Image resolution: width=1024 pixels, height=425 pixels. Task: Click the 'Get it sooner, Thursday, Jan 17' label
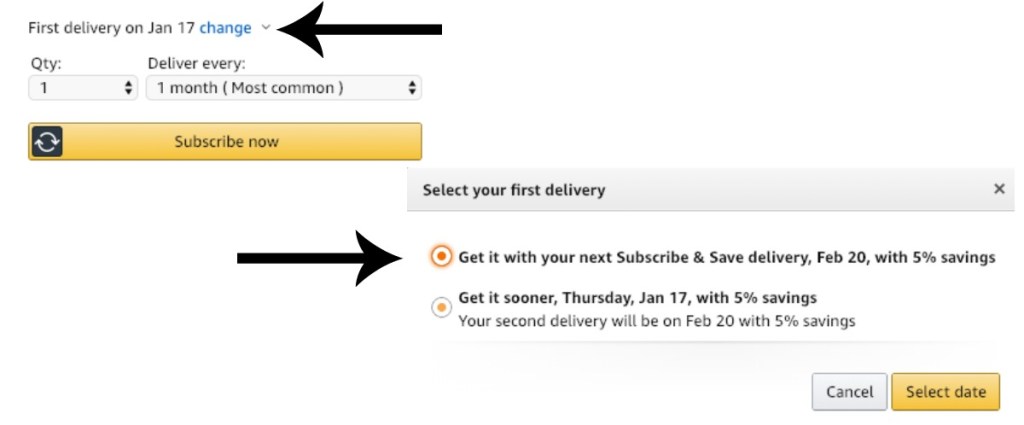point(637,298)
